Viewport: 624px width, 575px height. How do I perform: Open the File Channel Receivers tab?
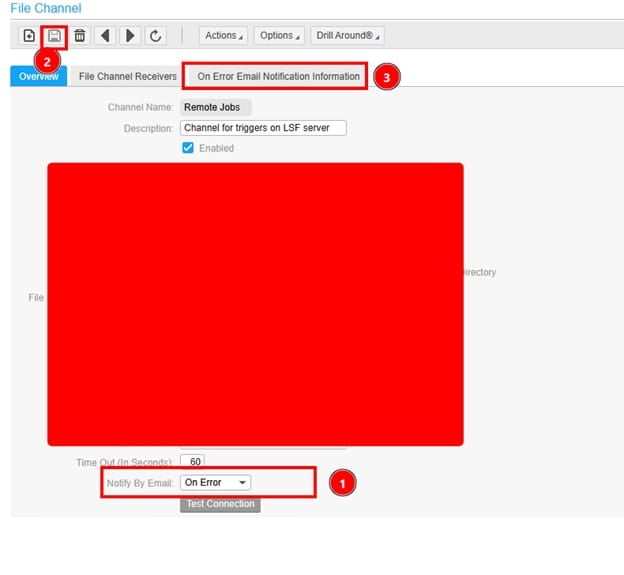pos(127,76)
